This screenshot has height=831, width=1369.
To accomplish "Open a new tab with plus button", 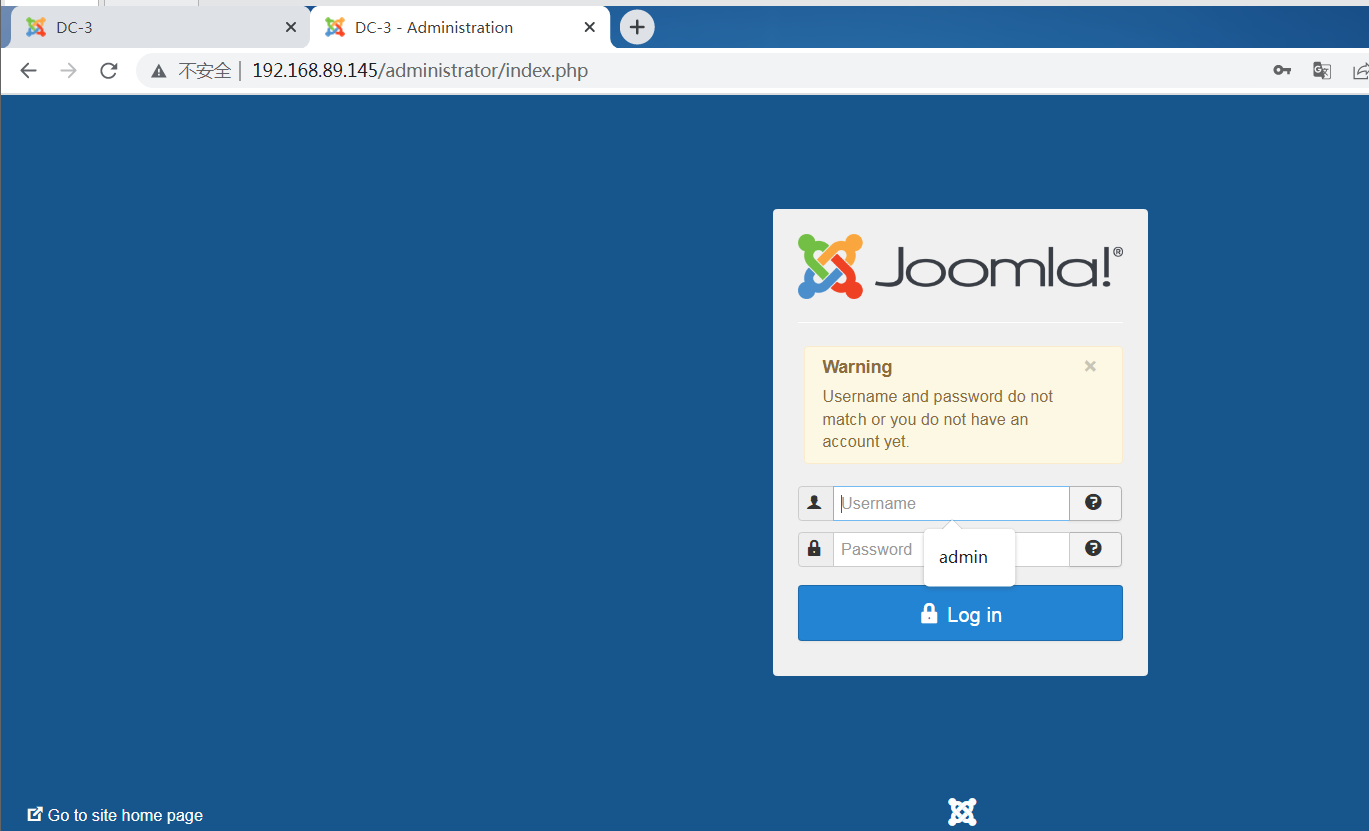I will tap(637, 27).
